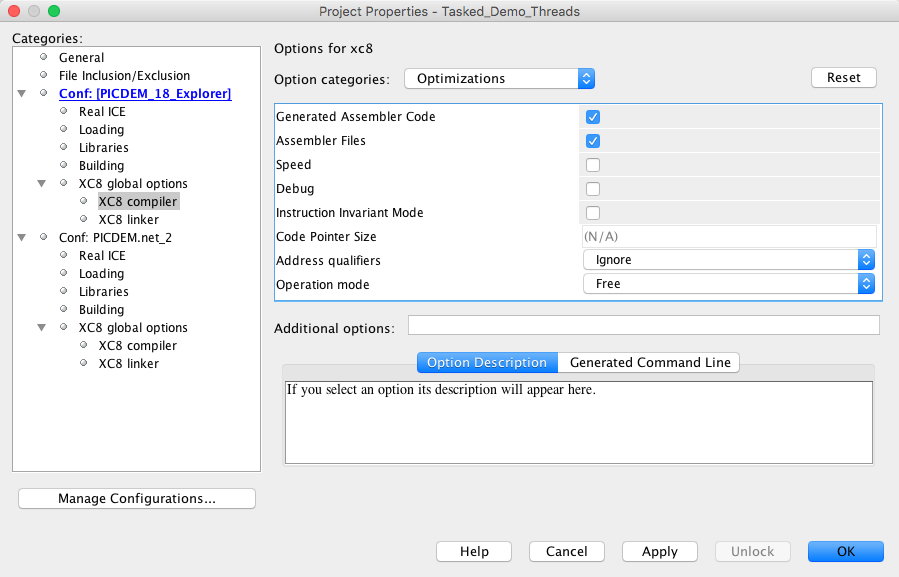Switch to Option Description tab
This screenshot has width=899, height=577.
486,363
